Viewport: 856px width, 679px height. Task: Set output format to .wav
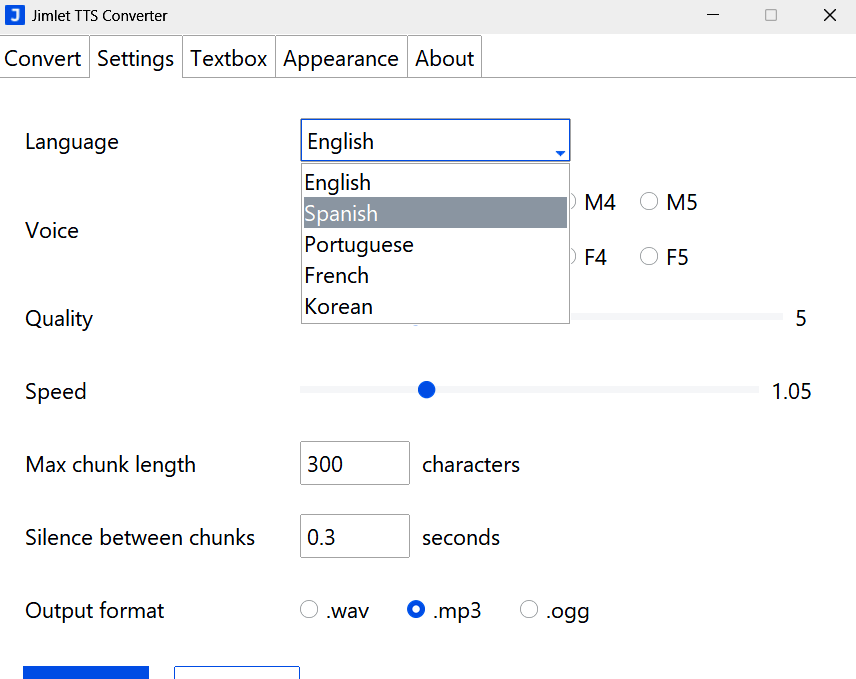[309, 608]
